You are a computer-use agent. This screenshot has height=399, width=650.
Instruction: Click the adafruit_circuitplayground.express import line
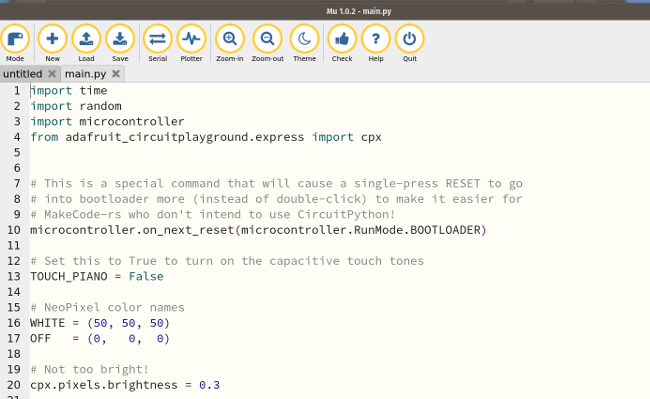click(206, 137)
